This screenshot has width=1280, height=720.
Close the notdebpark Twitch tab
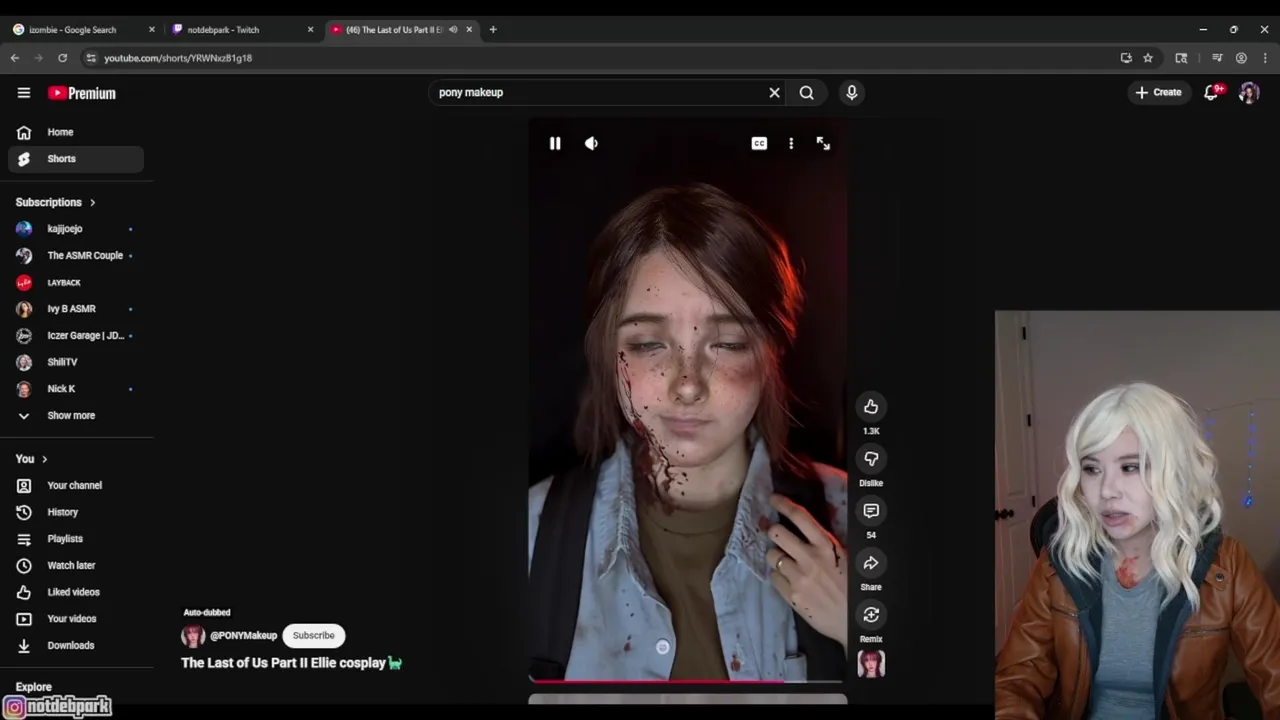click(310, 30)
